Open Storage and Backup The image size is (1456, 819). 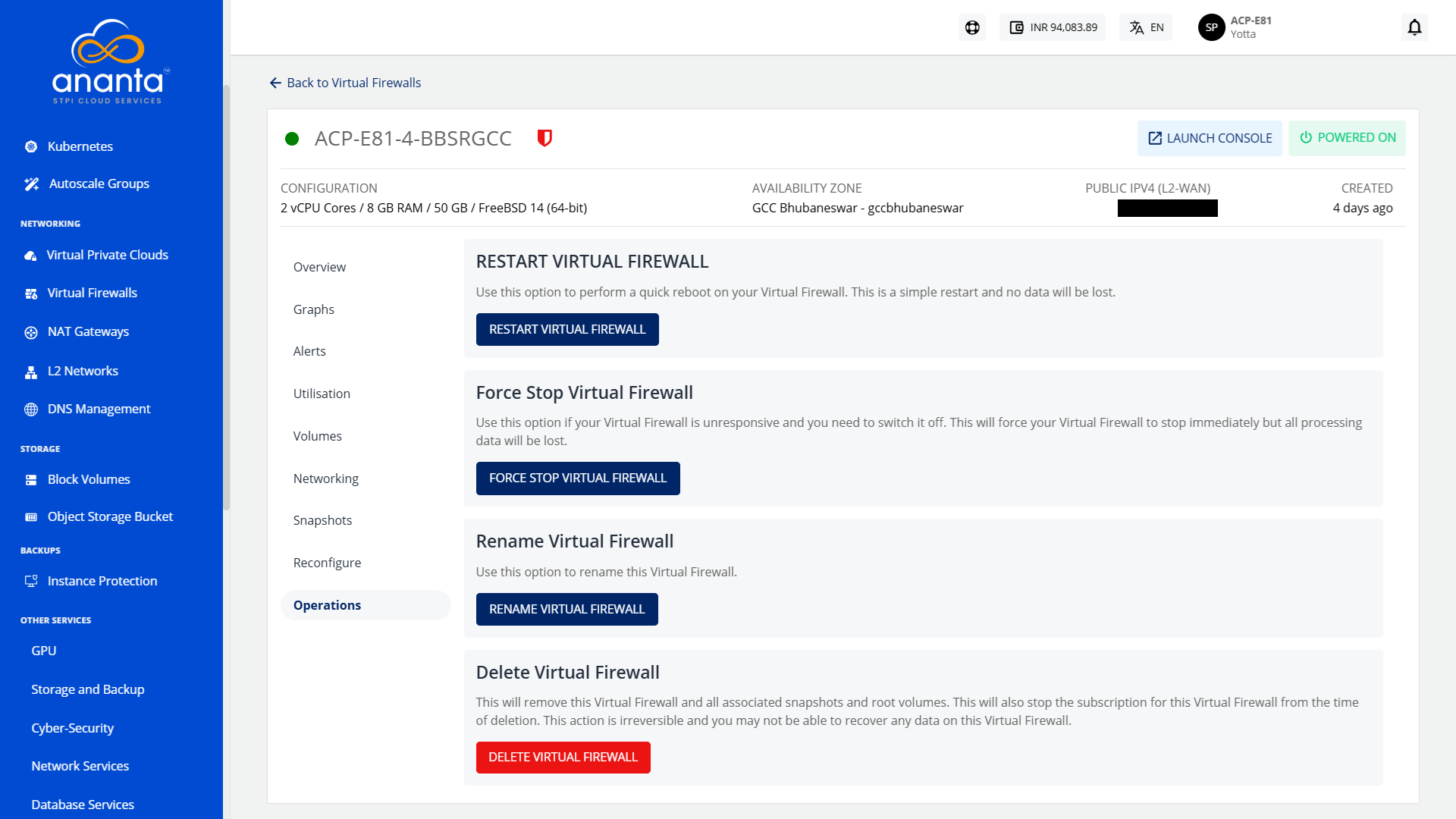[x=88, y=689]
